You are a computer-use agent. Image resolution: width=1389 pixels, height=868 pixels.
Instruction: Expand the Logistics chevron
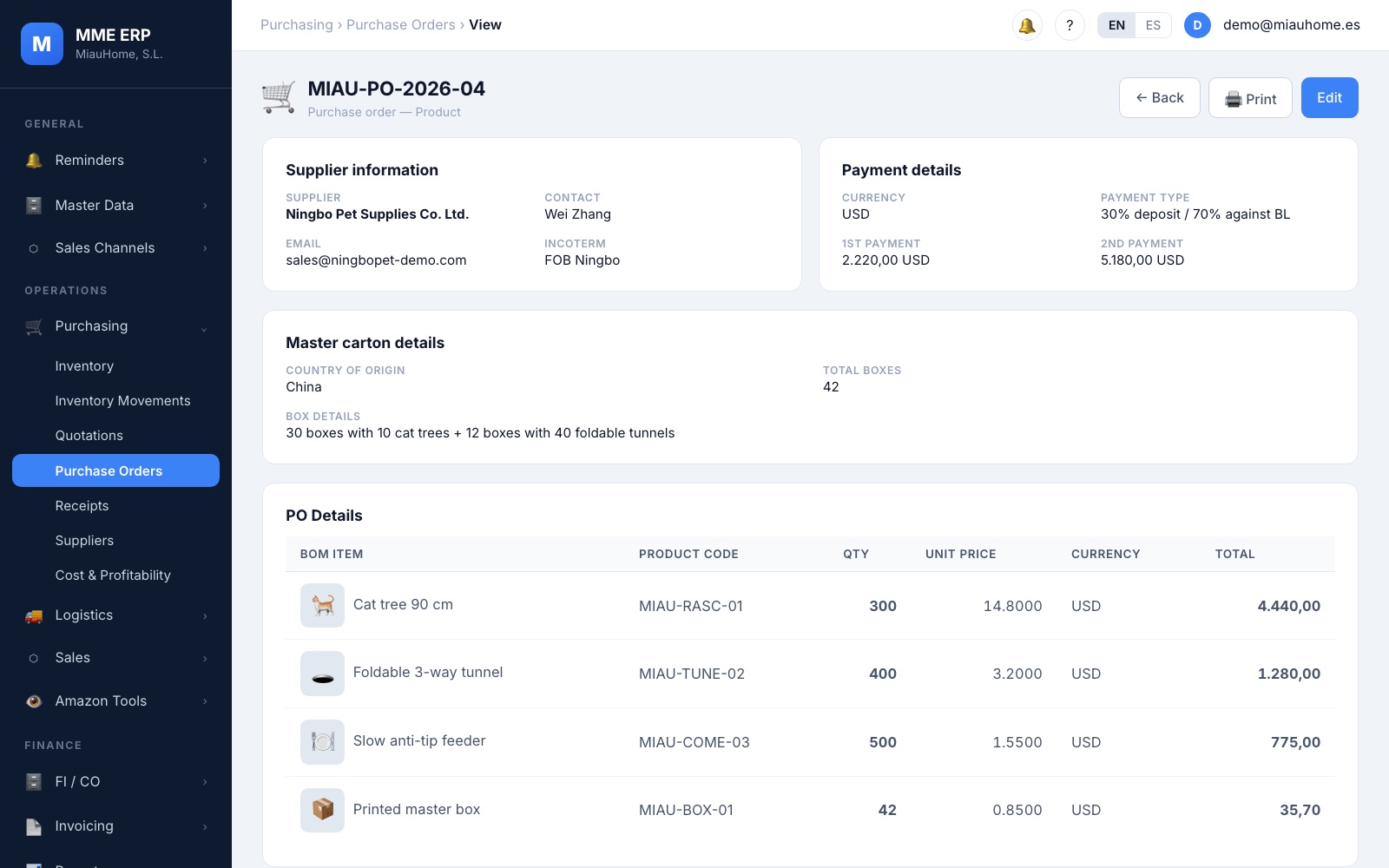pyautogui.click(x=205, y=616)
